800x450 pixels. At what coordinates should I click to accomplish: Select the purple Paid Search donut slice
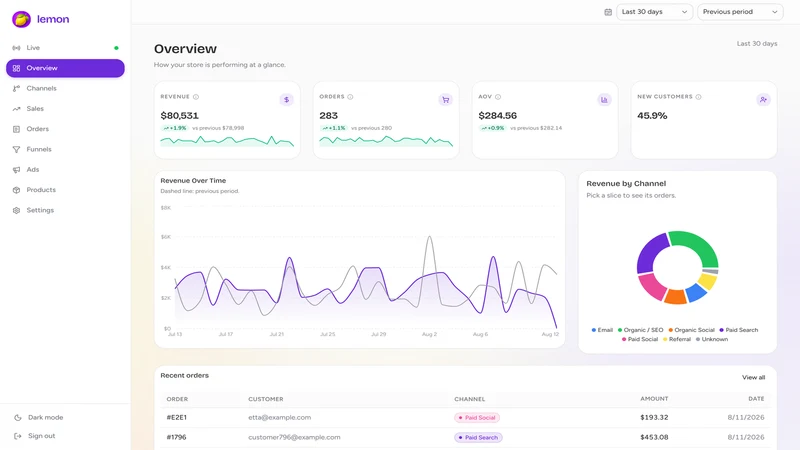(649, 254)
